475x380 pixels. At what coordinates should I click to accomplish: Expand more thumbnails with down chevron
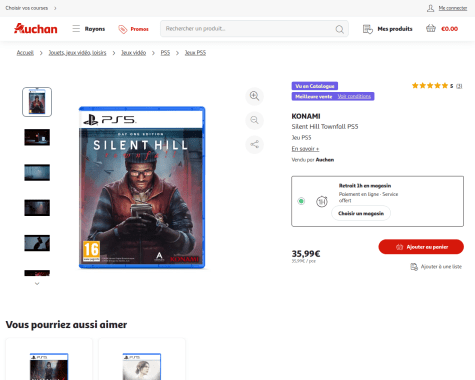(37, 284)
